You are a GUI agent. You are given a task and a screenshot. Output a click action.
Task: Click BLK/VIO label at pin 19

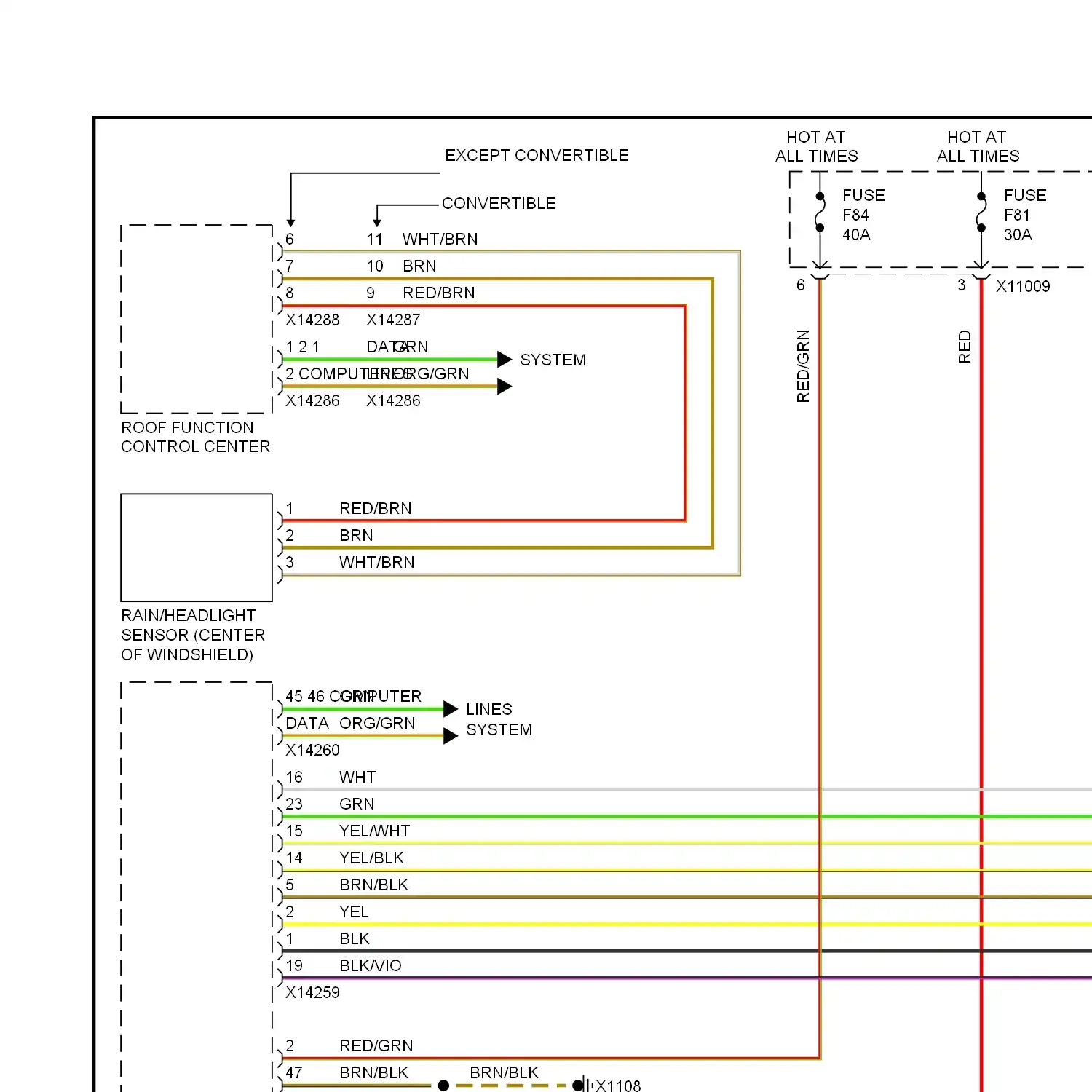pos(371,965)
